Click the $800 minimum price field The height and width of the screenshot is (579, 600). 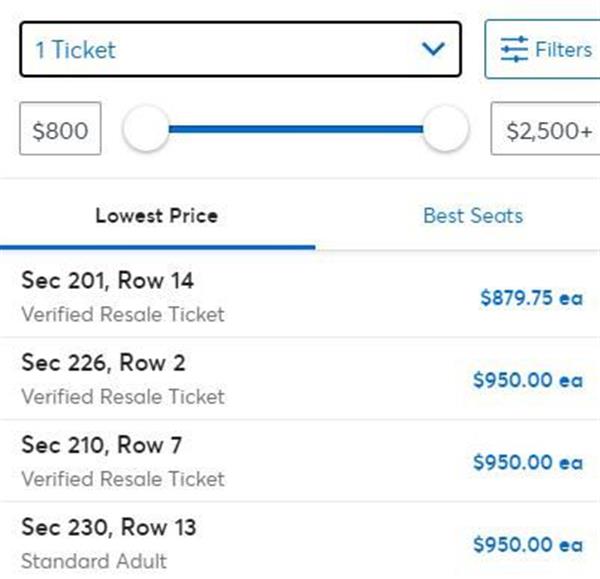pos(60,129)
